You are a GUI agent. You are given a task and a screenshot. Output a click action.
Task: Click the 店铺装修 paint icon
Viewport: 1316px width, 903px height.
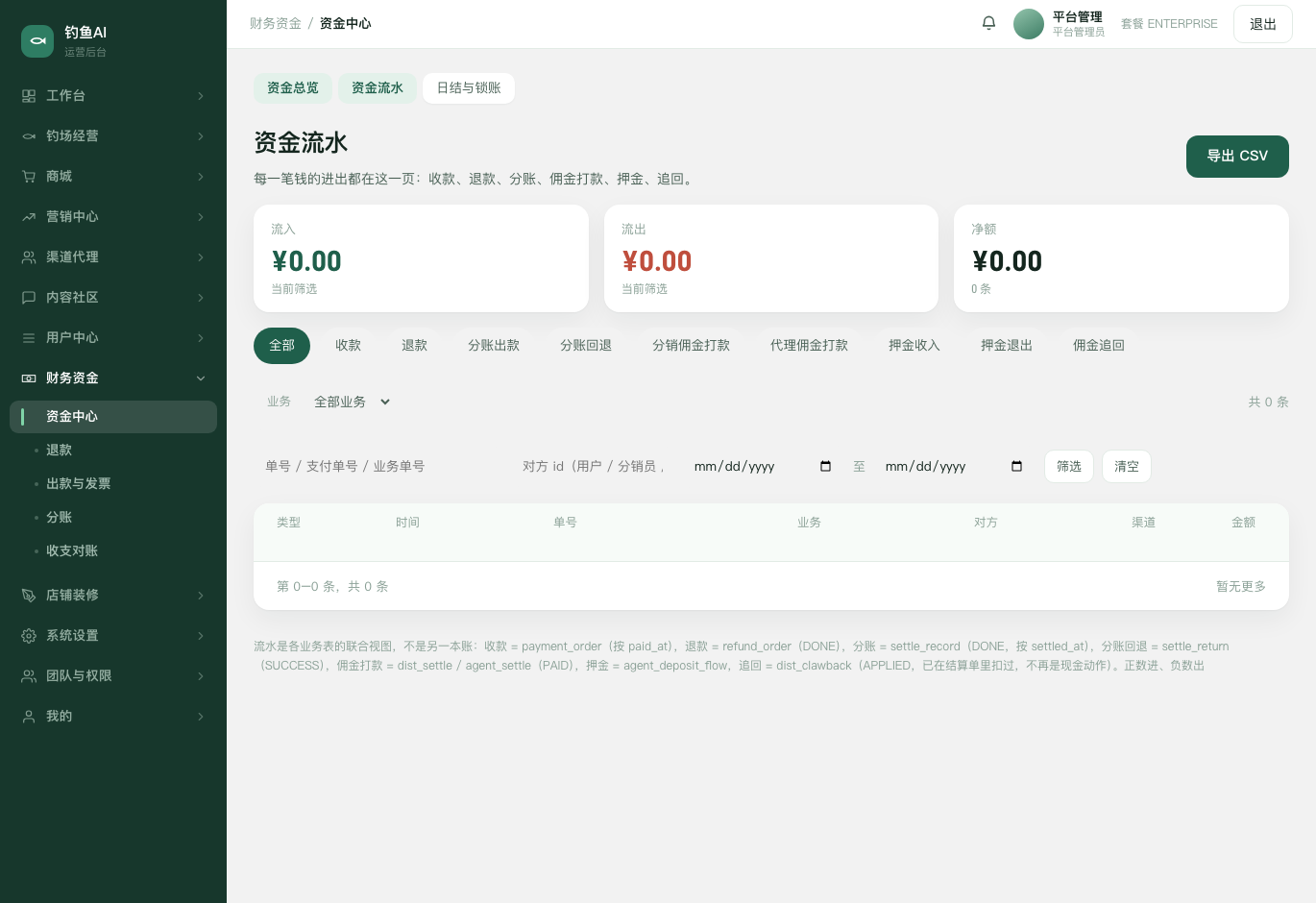pyautogui.click(x=29, y=596)
